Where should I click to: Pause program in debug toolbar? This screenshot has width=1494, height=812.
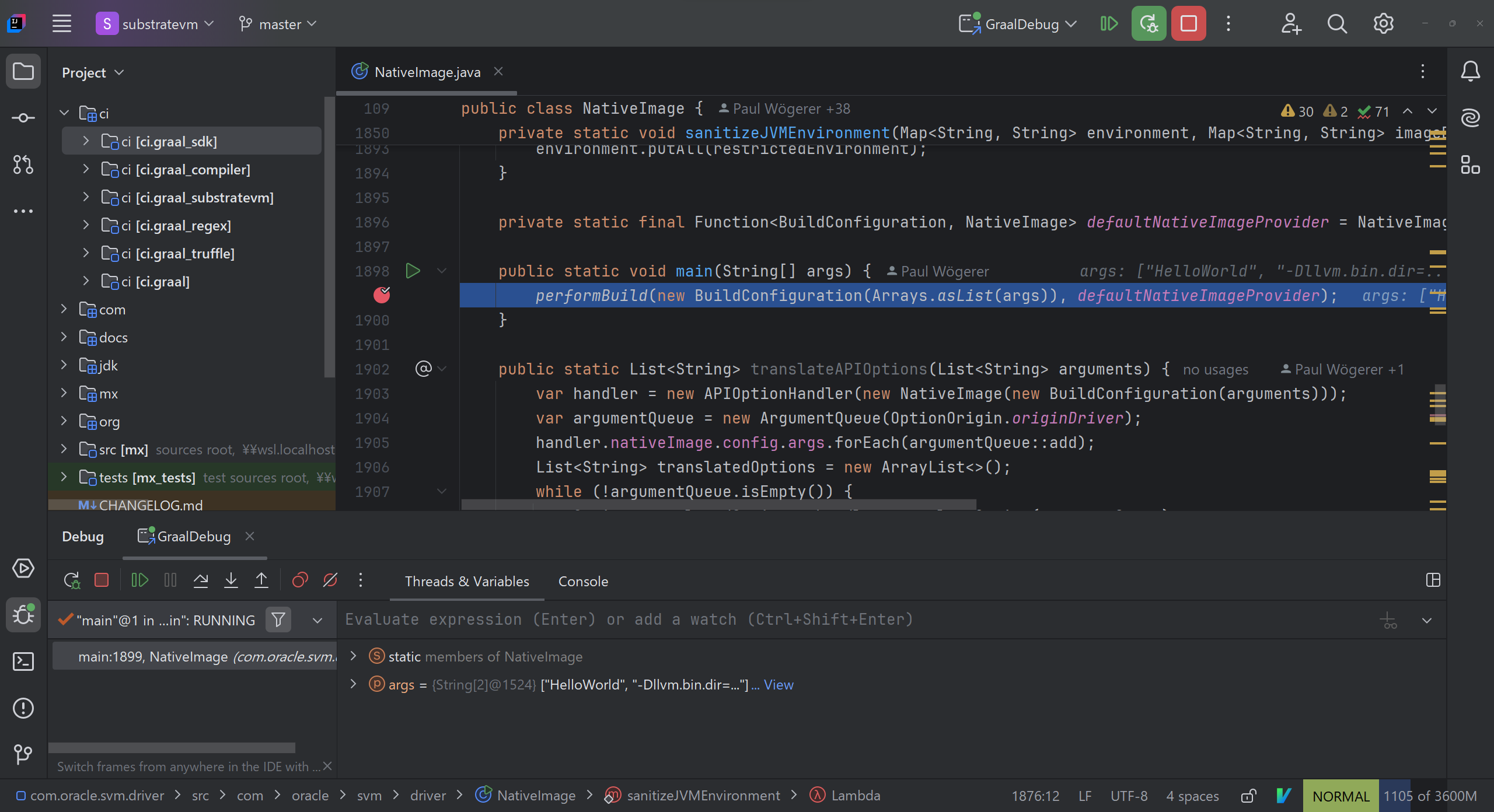coord(170,580)
